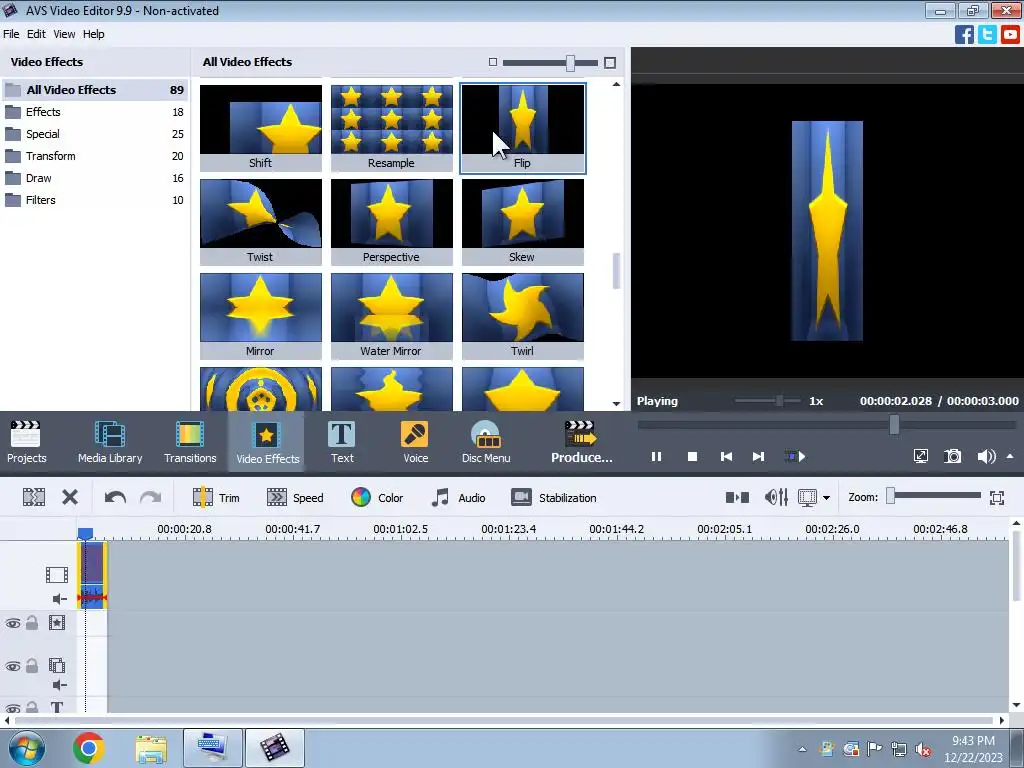Open the Edit menu

pos(36,34)
